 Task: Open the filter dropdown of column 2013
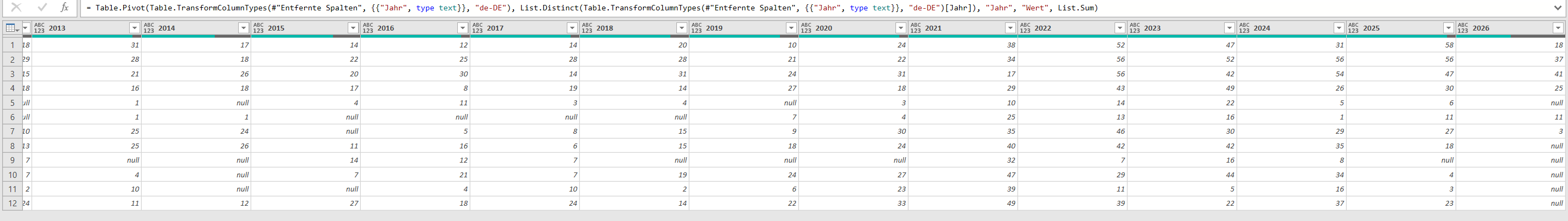[x=135, y=28]
